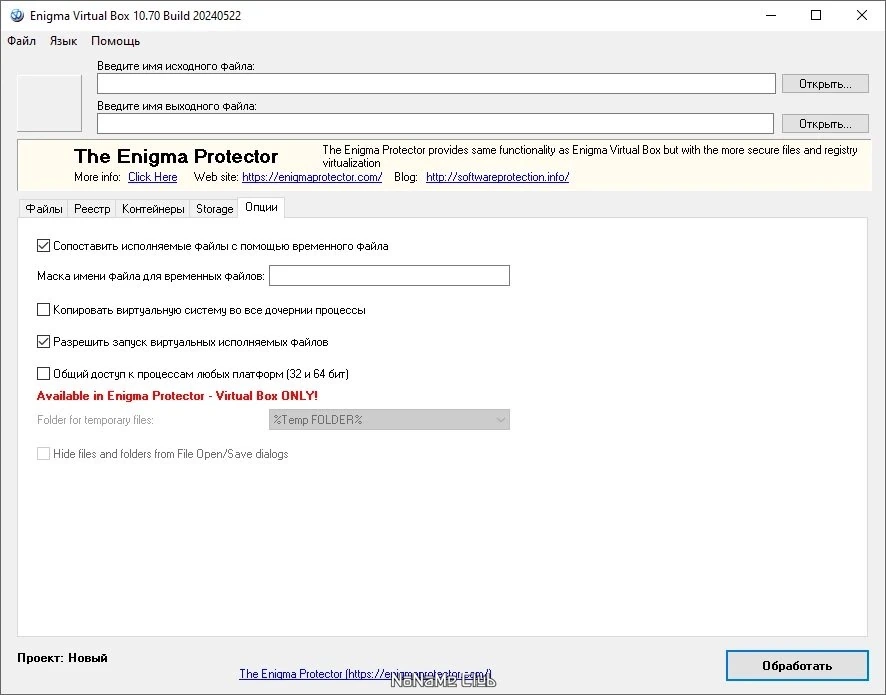Open the Помощь menu
886x695 pixels.
[x=115, y=41]
